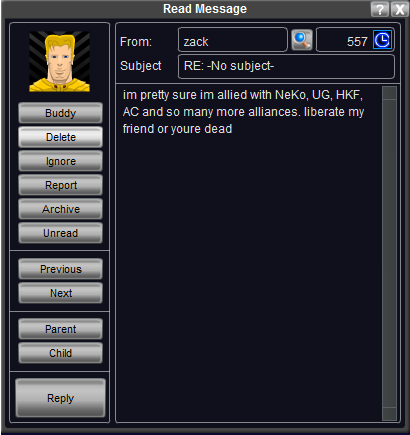Toggle the blue clock timestamp icon
The image size is (410, 435).
tap(382, 40)
